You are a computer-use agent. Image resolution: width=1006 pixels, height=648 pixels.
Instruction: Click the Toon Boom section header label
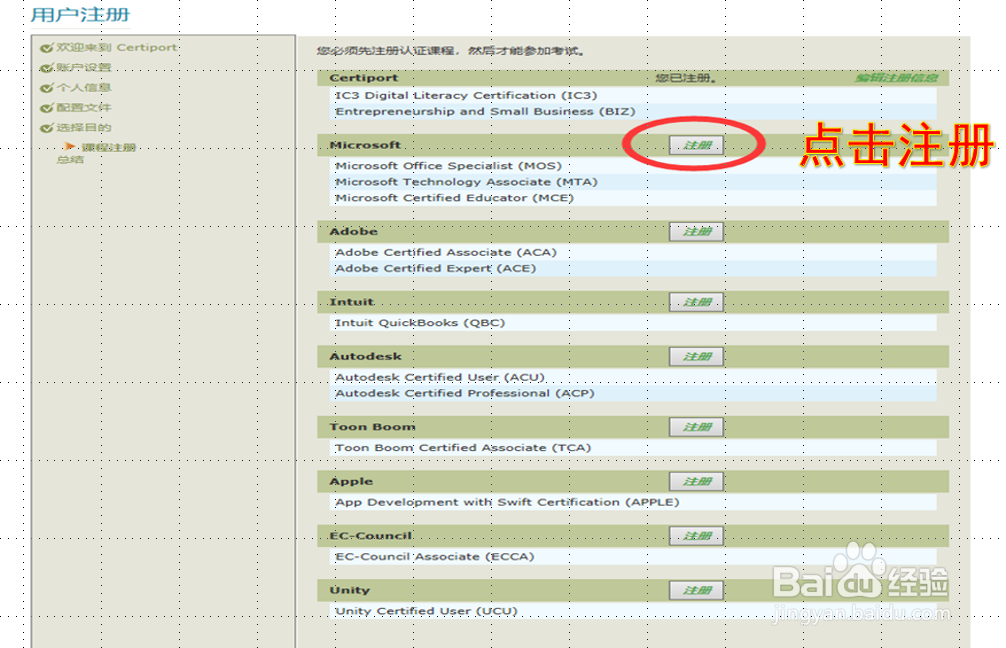[373, 428]
